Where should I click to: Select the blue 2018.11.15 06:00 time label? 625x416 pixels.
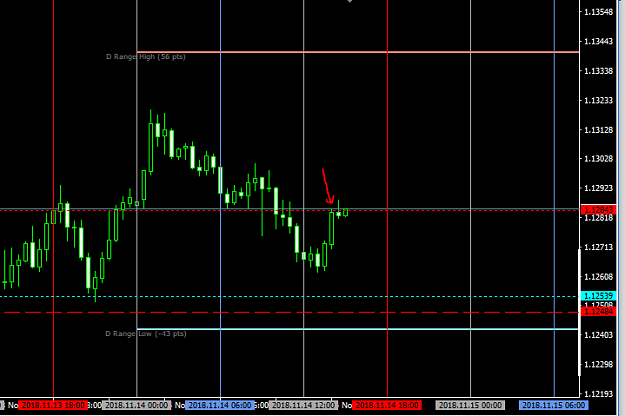[x=554, y=405]
